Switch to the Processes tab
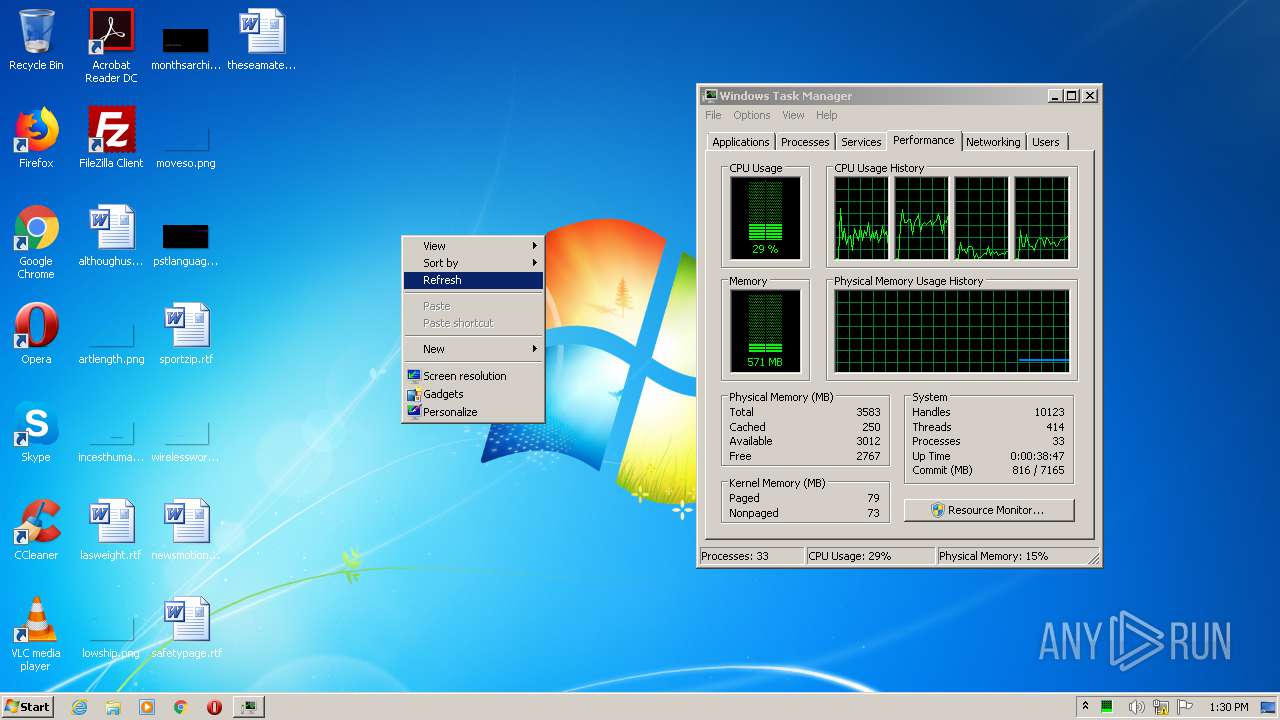 point(805,142)
